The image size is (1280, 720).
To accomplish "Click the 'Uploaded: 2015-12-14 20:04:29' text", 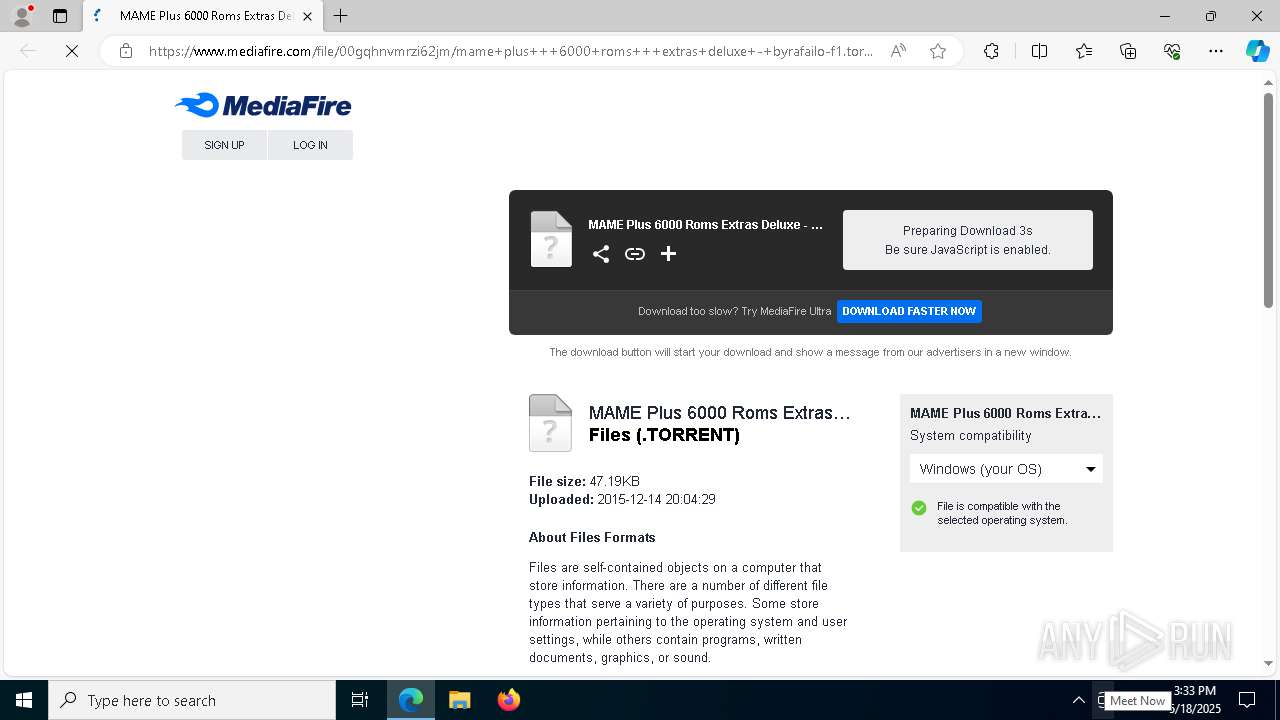I will [x=622, y=499].
